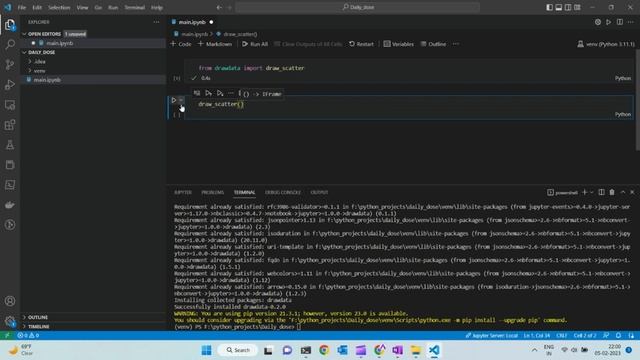The width and height of the screenshot is (640, 360).
Task: Open the Selection menu
Action: 59,7
